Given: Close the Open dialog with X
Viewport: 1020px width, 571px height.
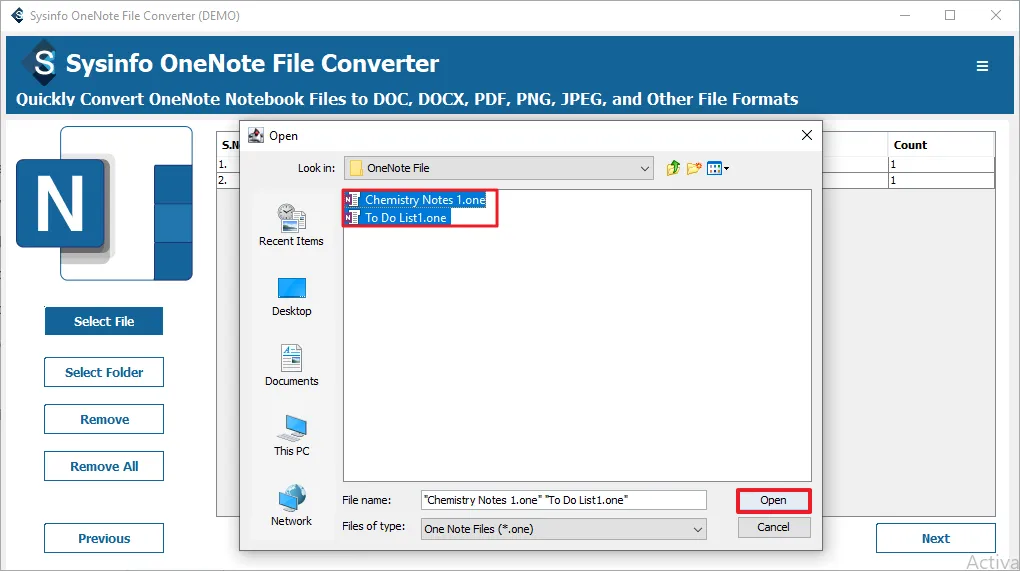Looking at the screenshot, I should [x=807, y=135].
